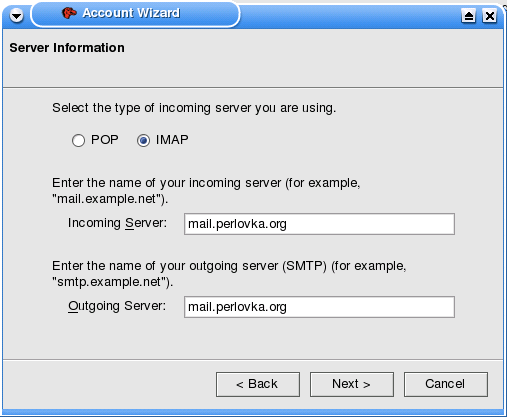Click the Account Wizard title bar text
Image resolution: width=507 pixels, height=417 pixels.
click(x=131, y=13)
